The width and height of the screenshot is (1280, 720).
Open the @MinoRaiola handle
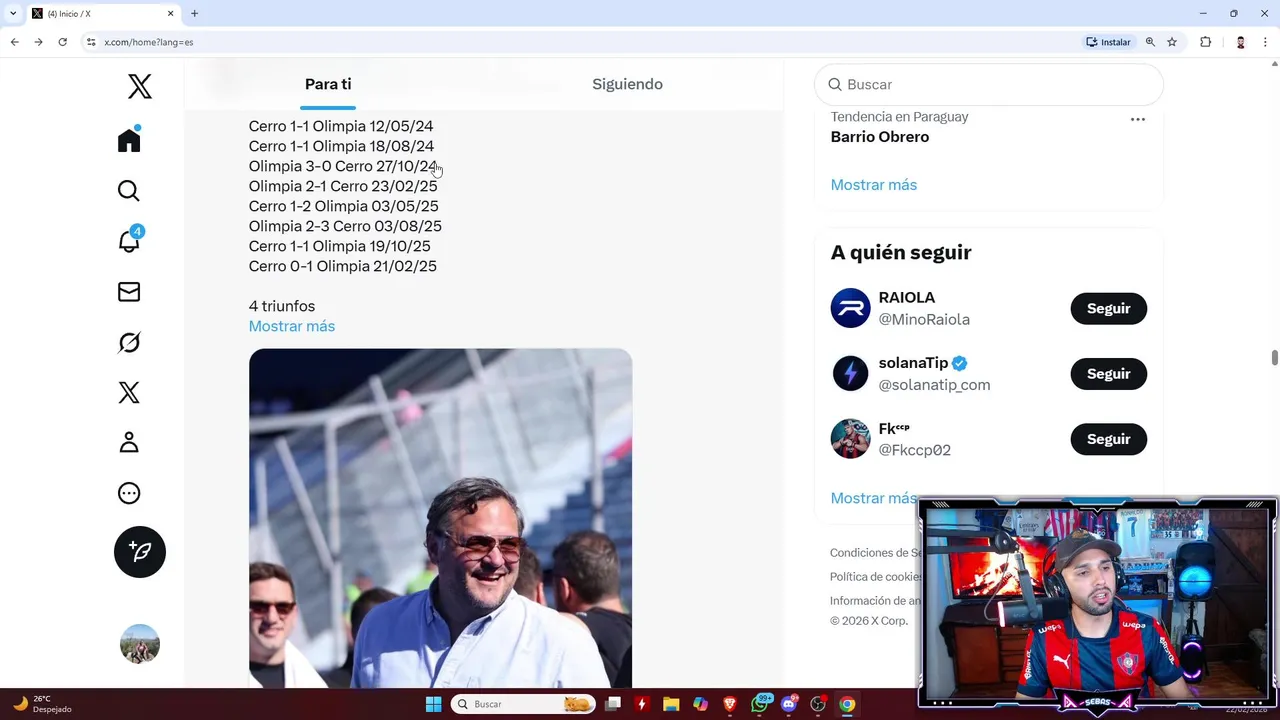click(924, 320)
